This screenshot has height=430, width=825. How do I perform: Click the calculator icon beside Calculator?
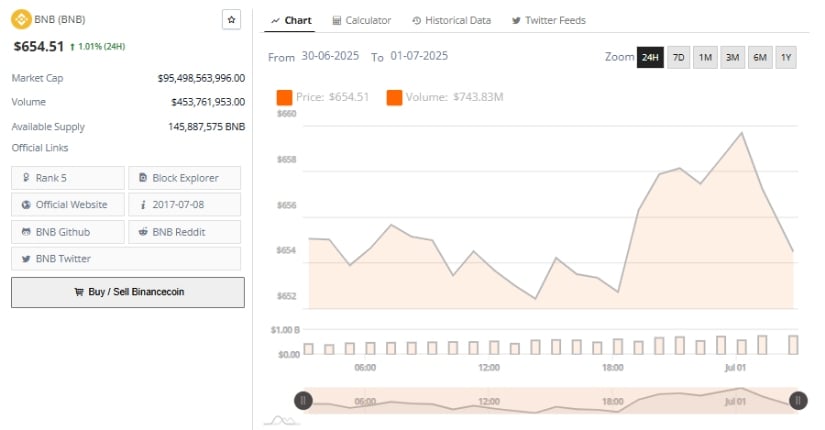coord(337,21)
